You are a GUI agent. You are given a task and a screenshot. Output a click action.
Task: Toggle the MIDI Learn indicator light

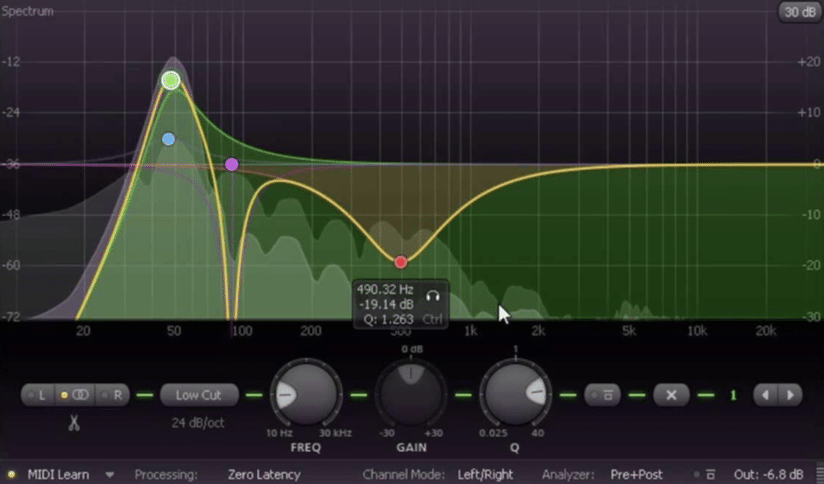pyautogui.click(x=11, y=475)
